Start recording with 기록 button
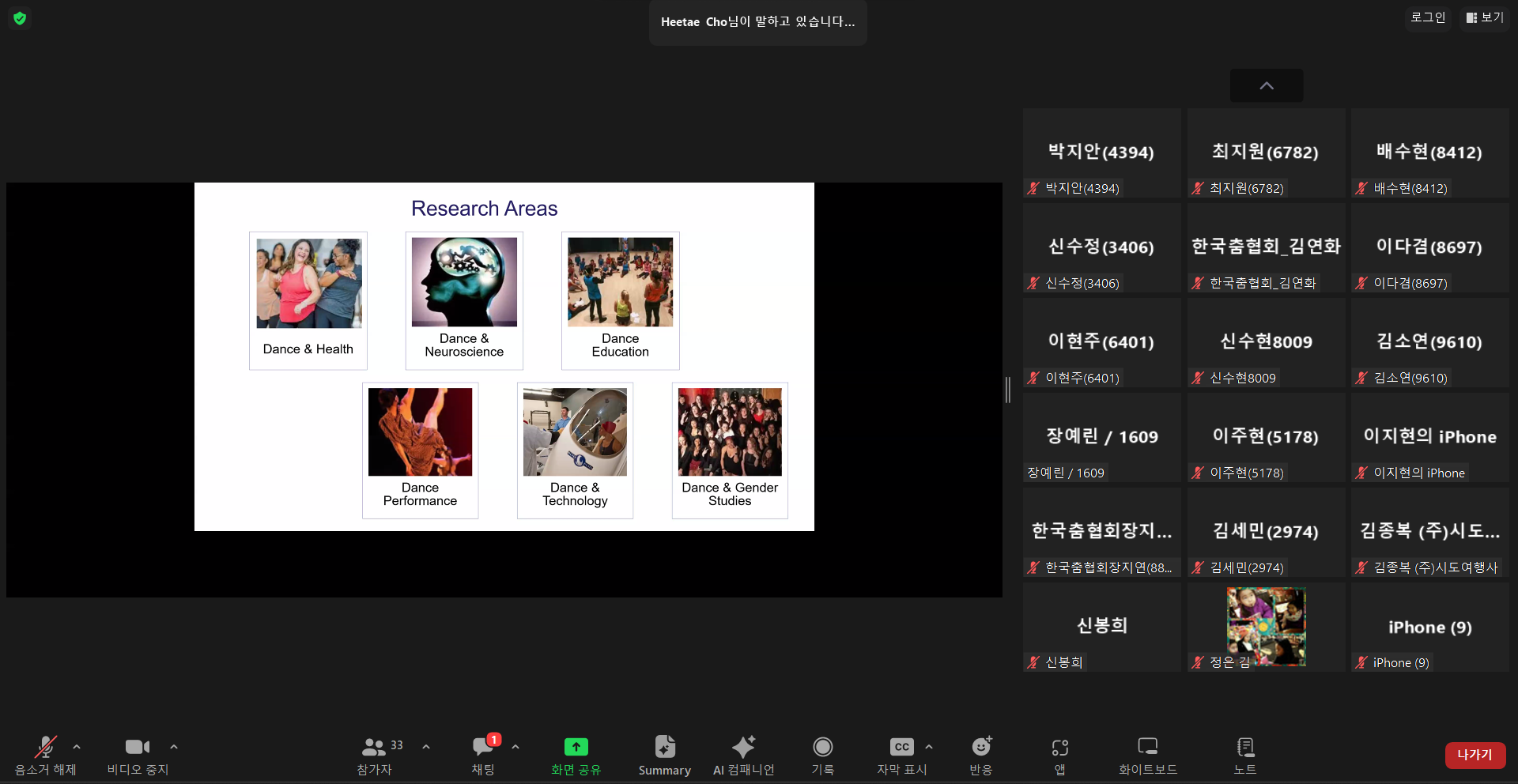The image size is (1518, 784). [x=823, y=756]
